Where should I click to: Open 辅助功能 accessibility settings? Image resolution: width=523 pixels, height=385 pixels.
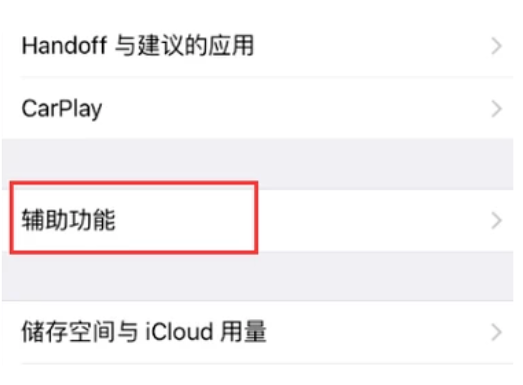click(257, 220)
